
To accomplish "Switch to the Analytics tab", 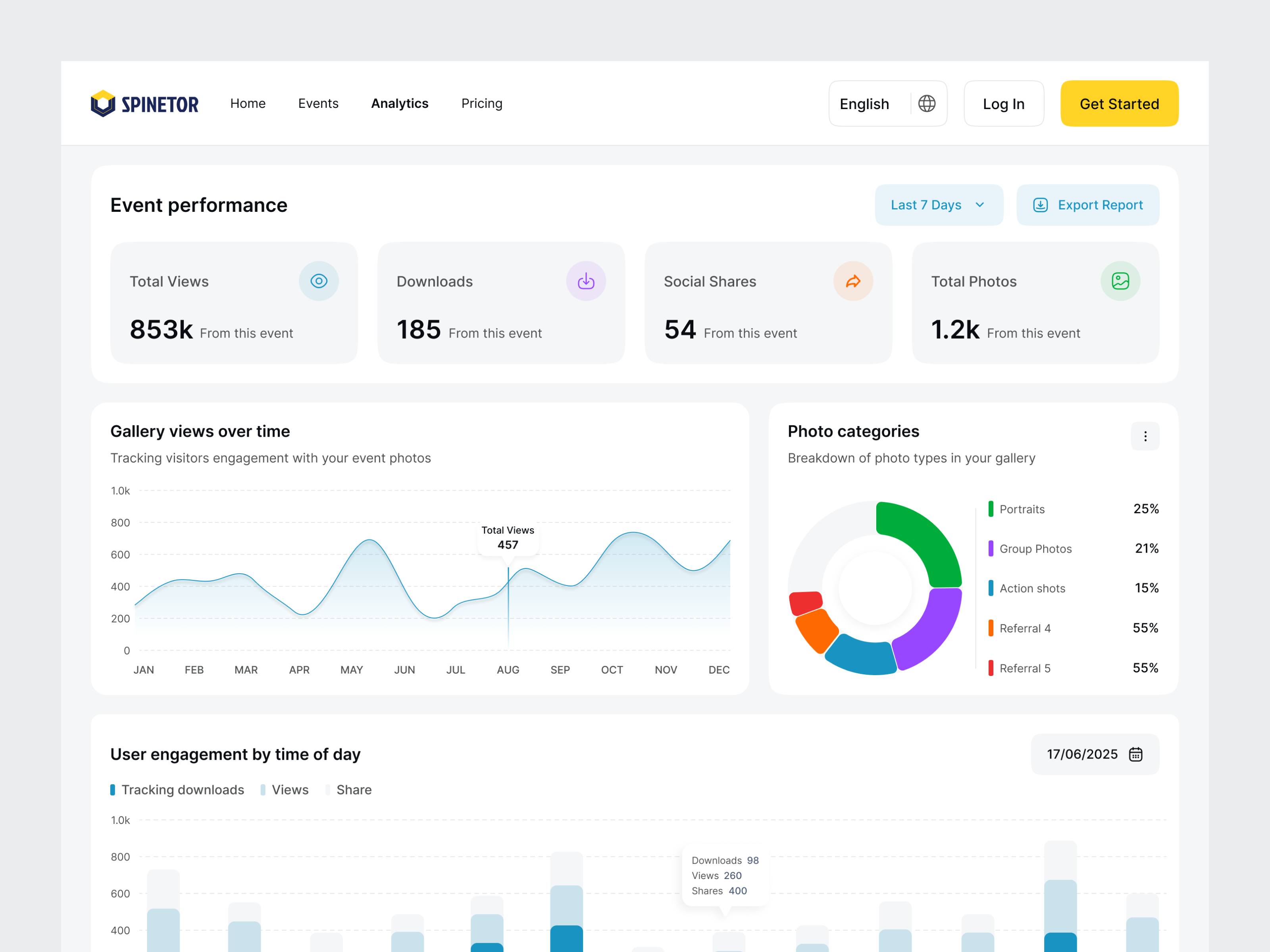I will (x=400, y=103).
